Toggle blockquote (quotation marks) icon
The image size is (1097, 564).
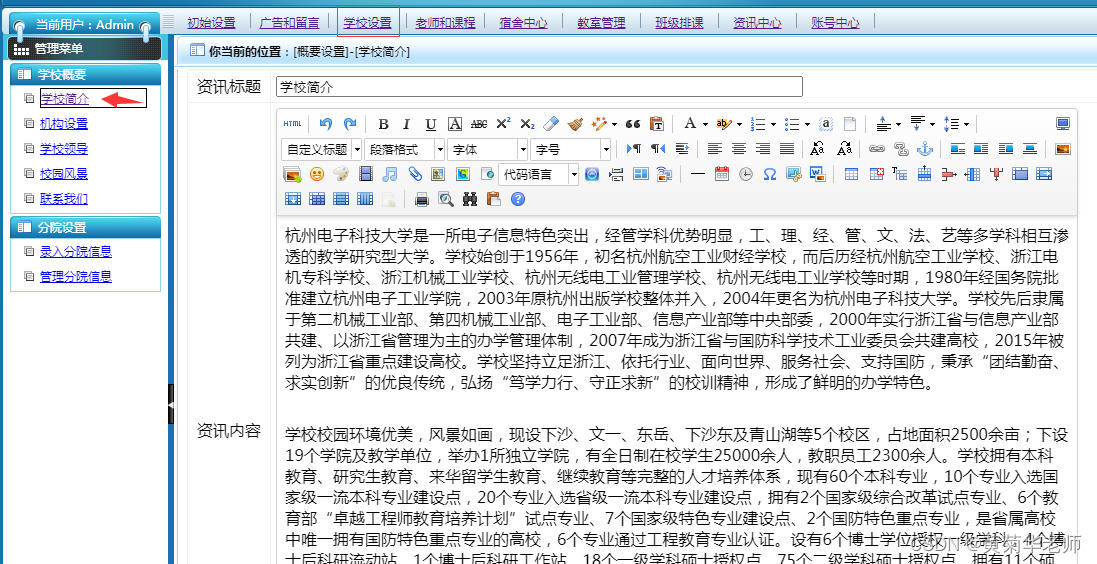coord(633,124)
